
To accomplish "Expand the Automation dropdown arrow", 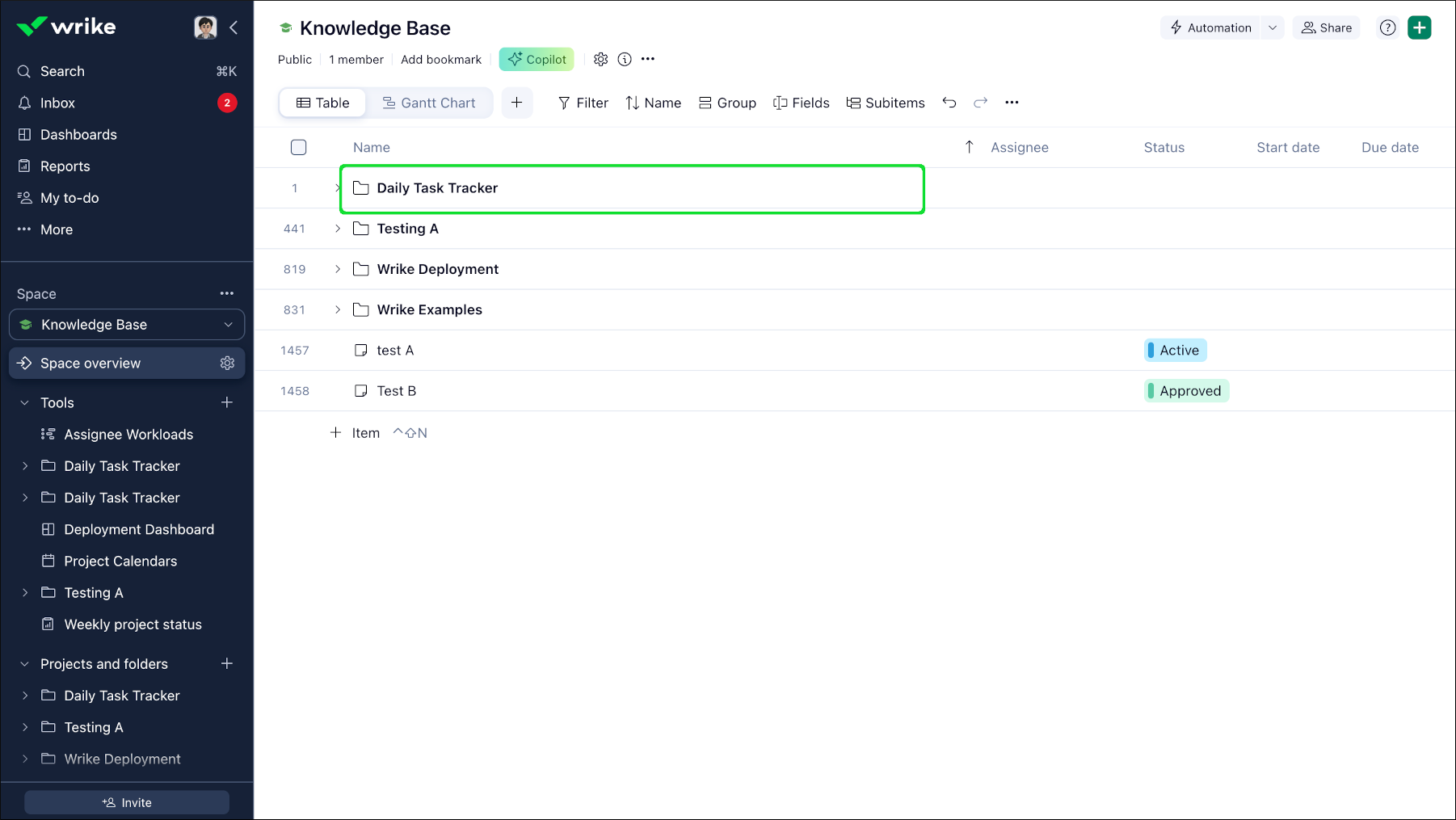I will (1273, 27).
